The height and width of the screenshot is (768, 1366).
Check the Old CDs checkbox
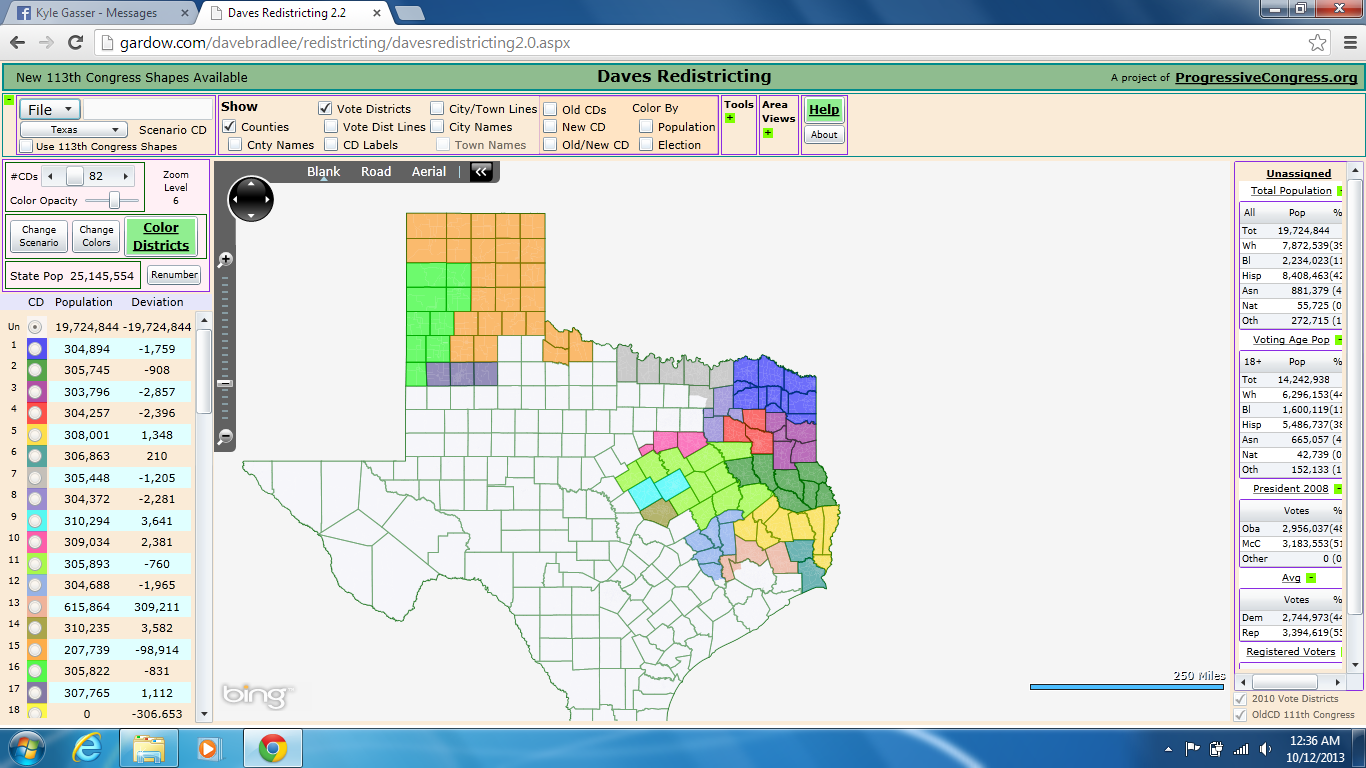[550, 109]
